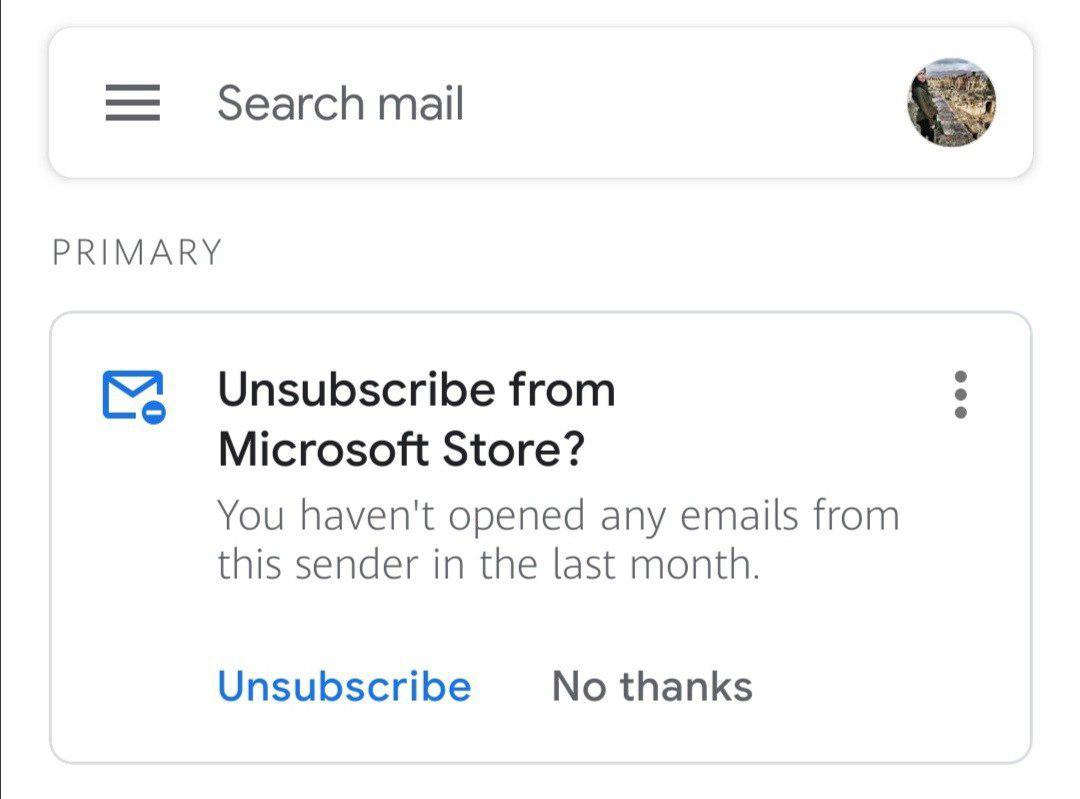The width and height of the screenshot is (1080, 799).
Task: Click the blue unsubscribe envelope icon
Action: [x=134, y=396]
